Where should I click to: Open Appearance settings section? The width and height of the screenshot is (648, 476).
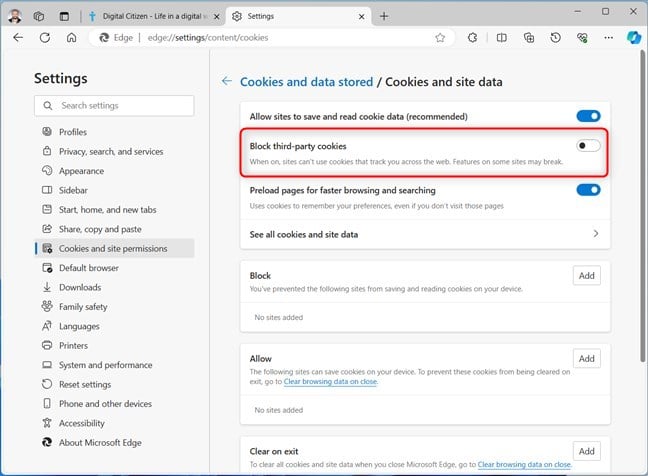114,171
